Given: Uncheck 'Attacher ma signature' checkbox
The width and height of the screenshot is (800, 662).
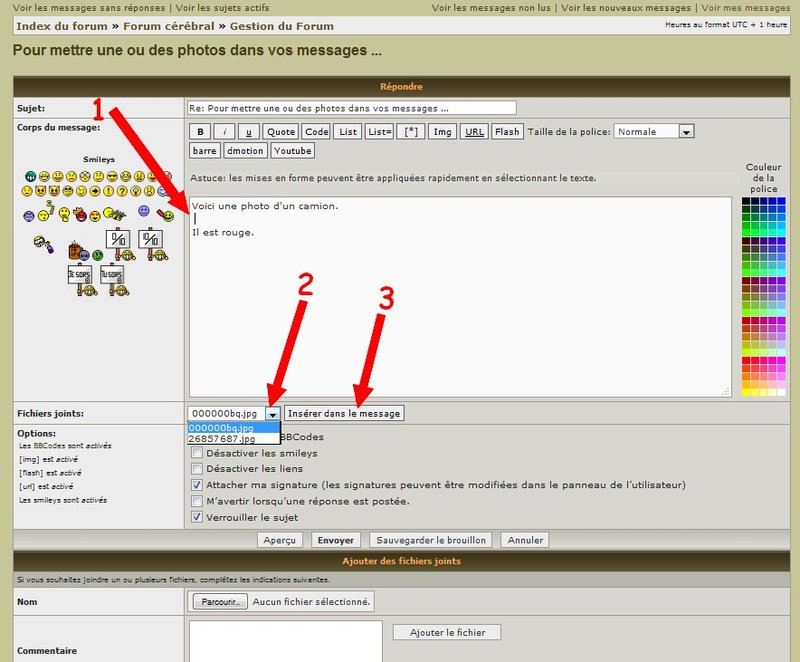Looking at the screenshot, I should click(197, 485).
